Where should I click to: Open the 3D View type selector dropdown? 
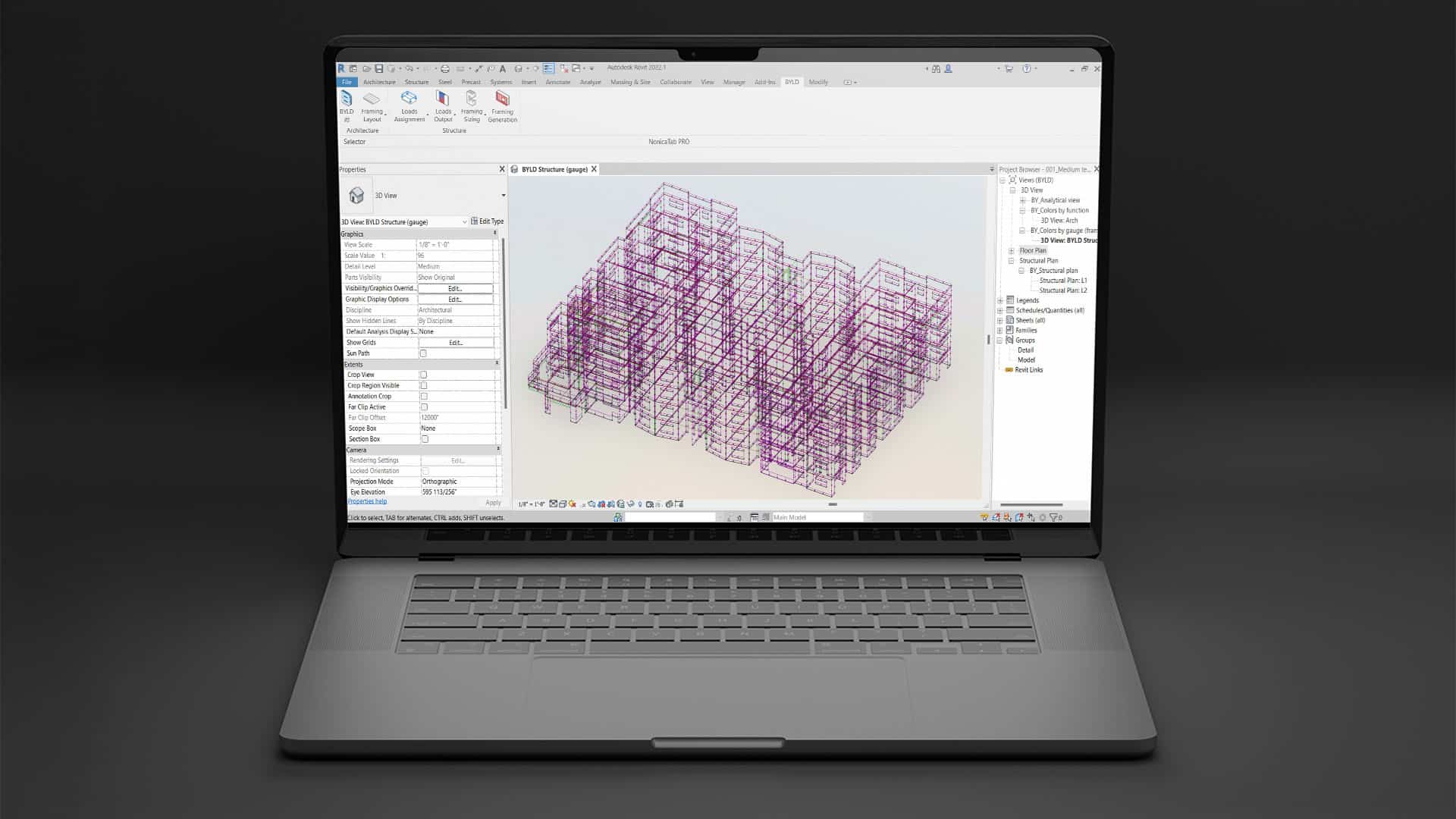click(x=503, y=196)
